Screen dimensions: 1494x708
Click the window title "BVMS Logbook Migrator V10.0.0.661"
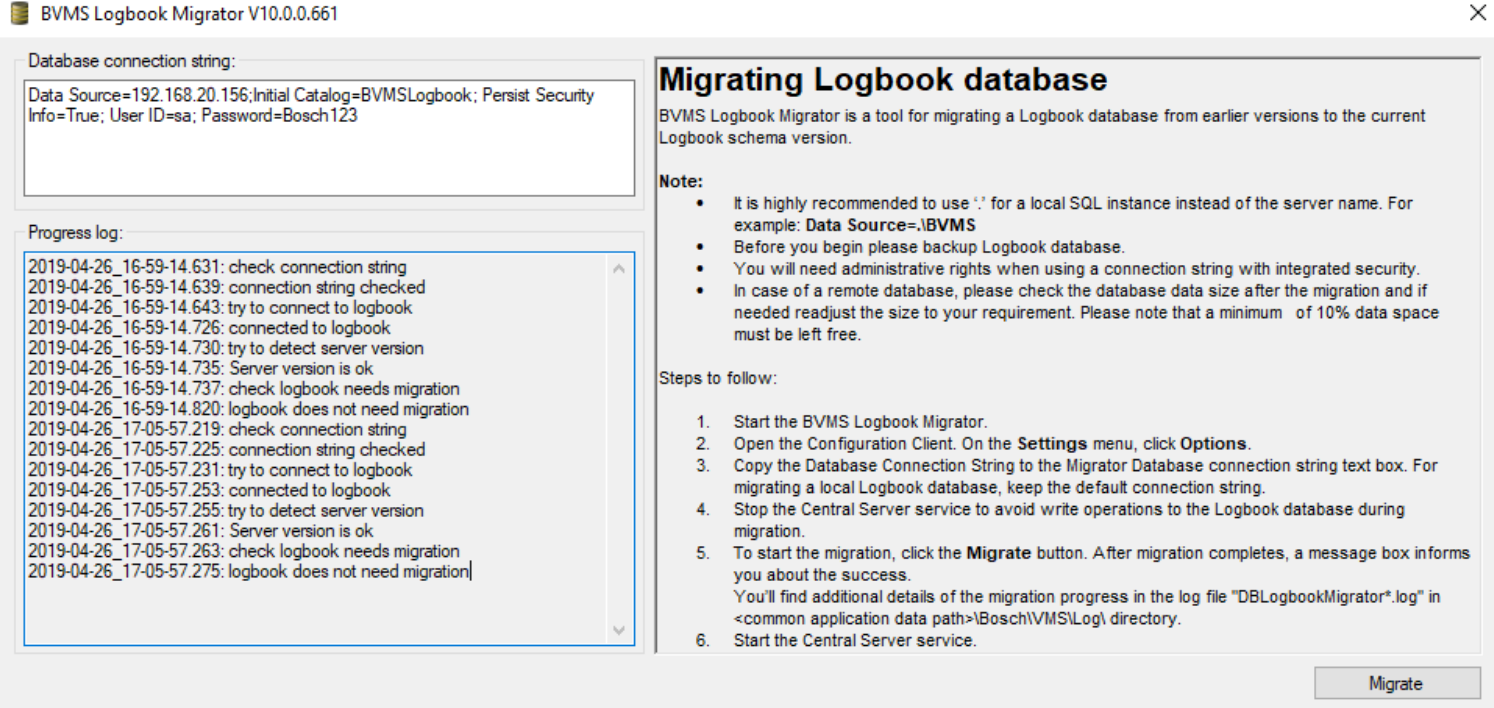[188, 14]
